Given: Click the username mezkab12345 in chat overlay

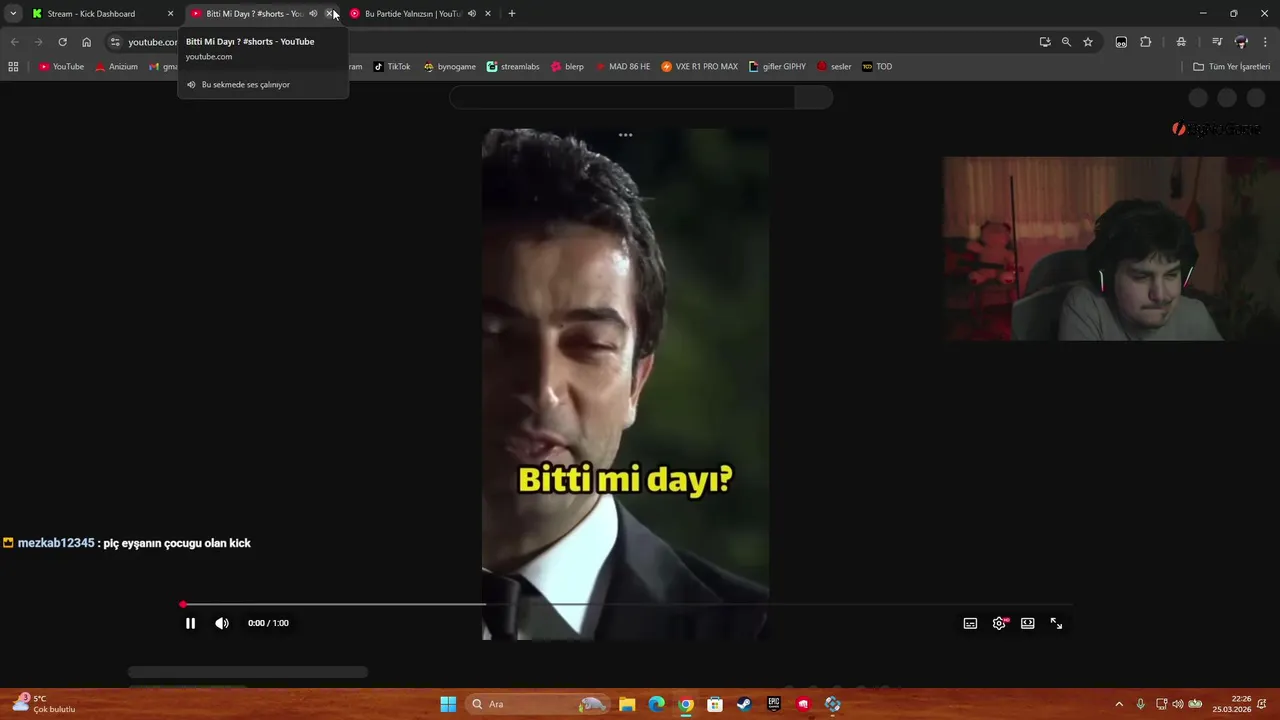Looking at the screenshot, I should (56, 543).
